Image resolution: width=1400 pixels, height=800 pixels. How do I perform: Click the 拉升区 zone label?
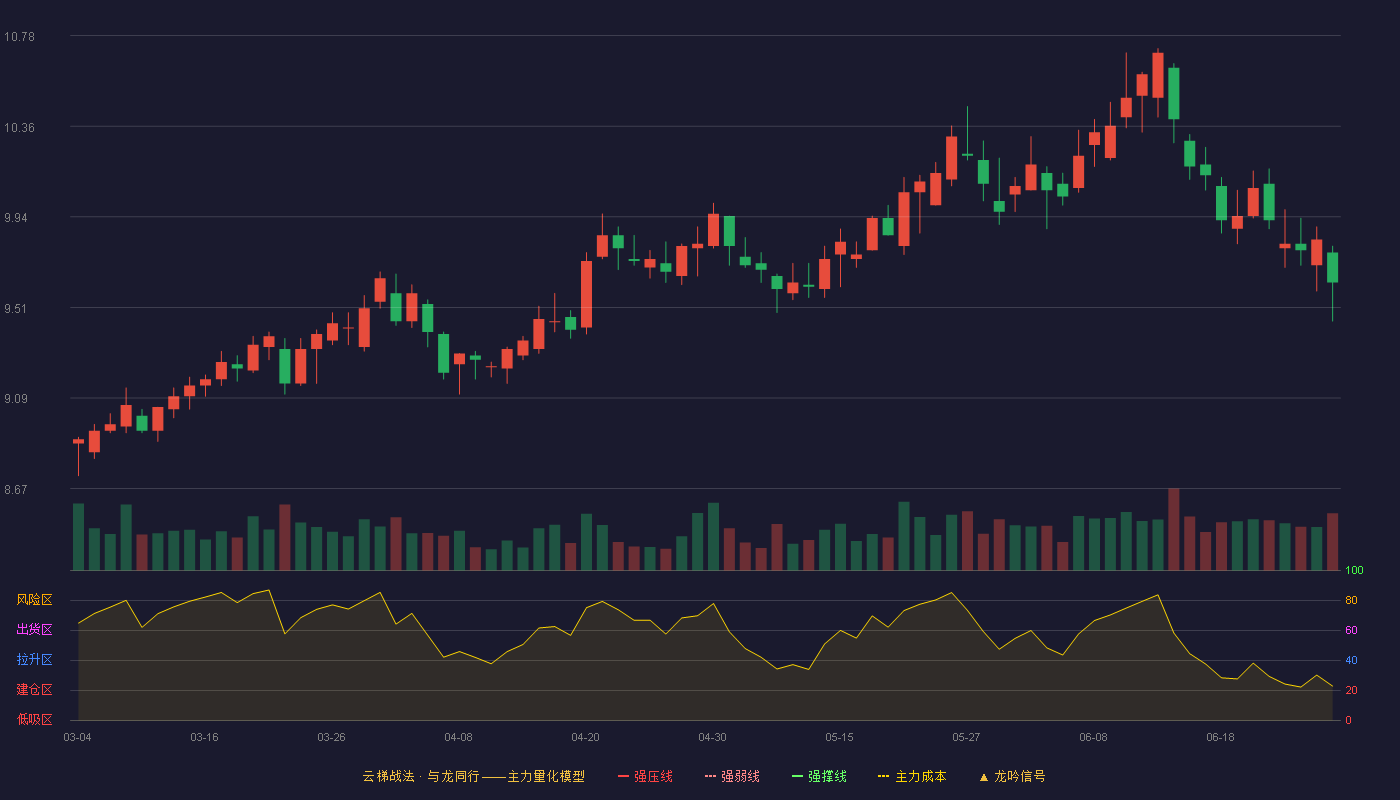tap(34, 660)
